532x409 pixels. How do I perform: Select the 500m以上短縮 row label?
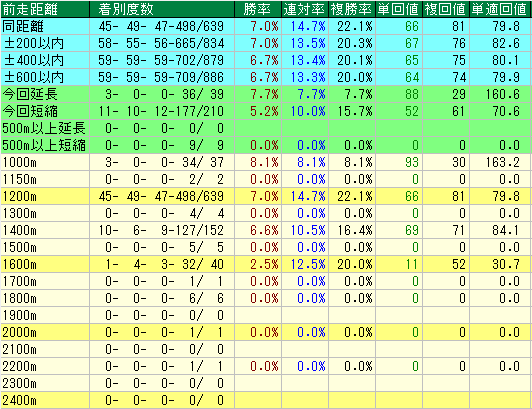pyautogui.click(x=45, y=145)
